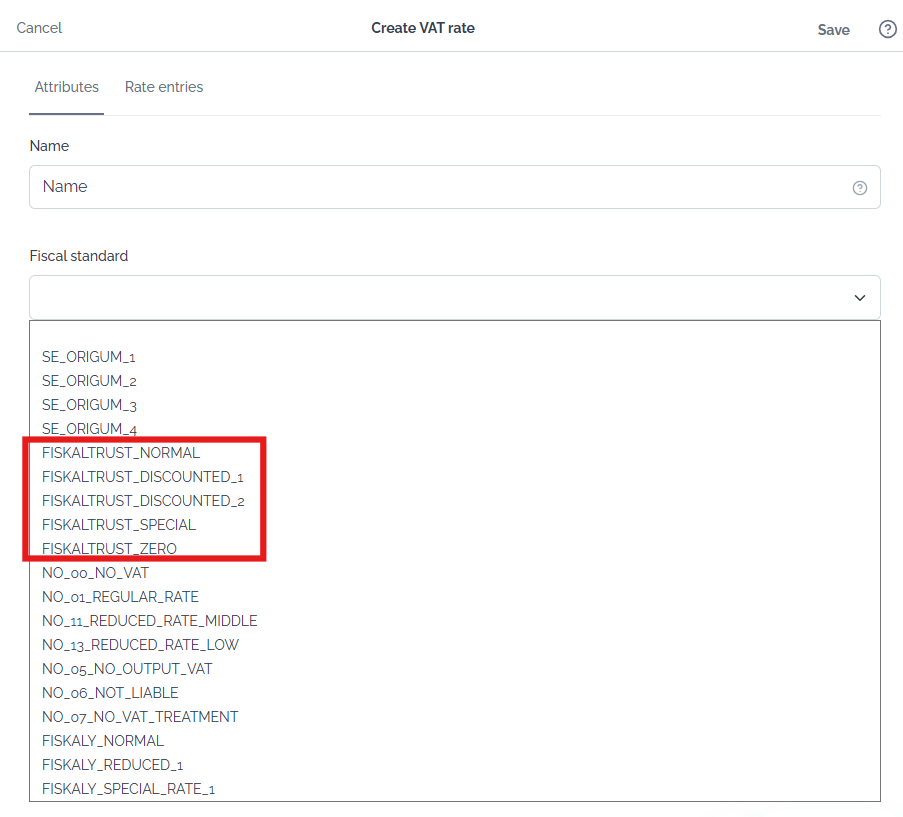Image resolution: width=903 pixels, height=817 pixels.
Task: Switch to Rate entries tab
Action: point(164,87)
